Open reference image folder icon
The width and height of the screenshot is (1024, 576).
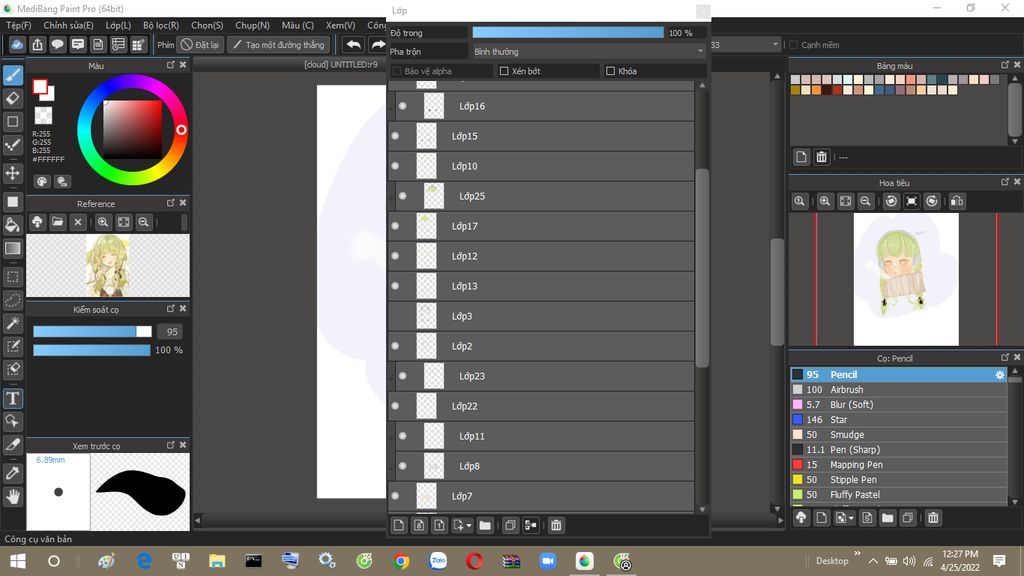[57, 222]
